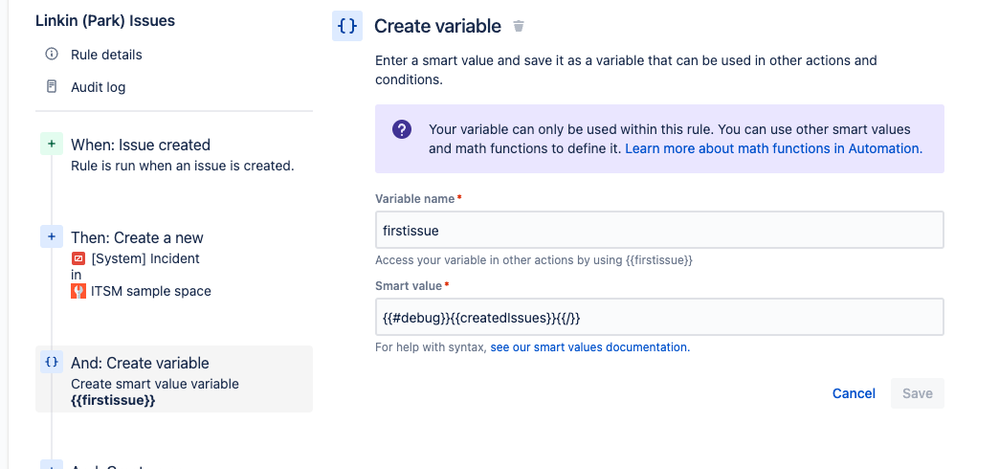Click the large curly braces header icon
This screenshot has height=469, width=999.
(347, 27)
